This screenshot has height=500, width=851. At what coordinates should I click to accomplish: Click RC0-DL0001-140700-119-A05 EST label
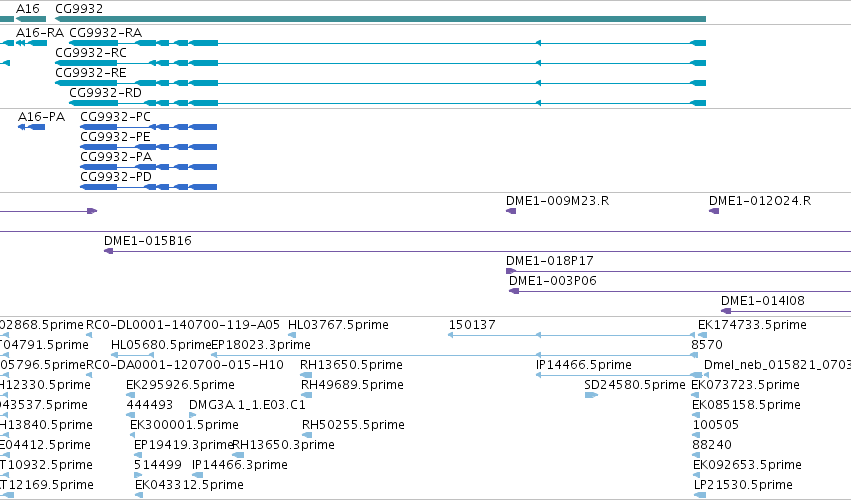coord(183,325)
